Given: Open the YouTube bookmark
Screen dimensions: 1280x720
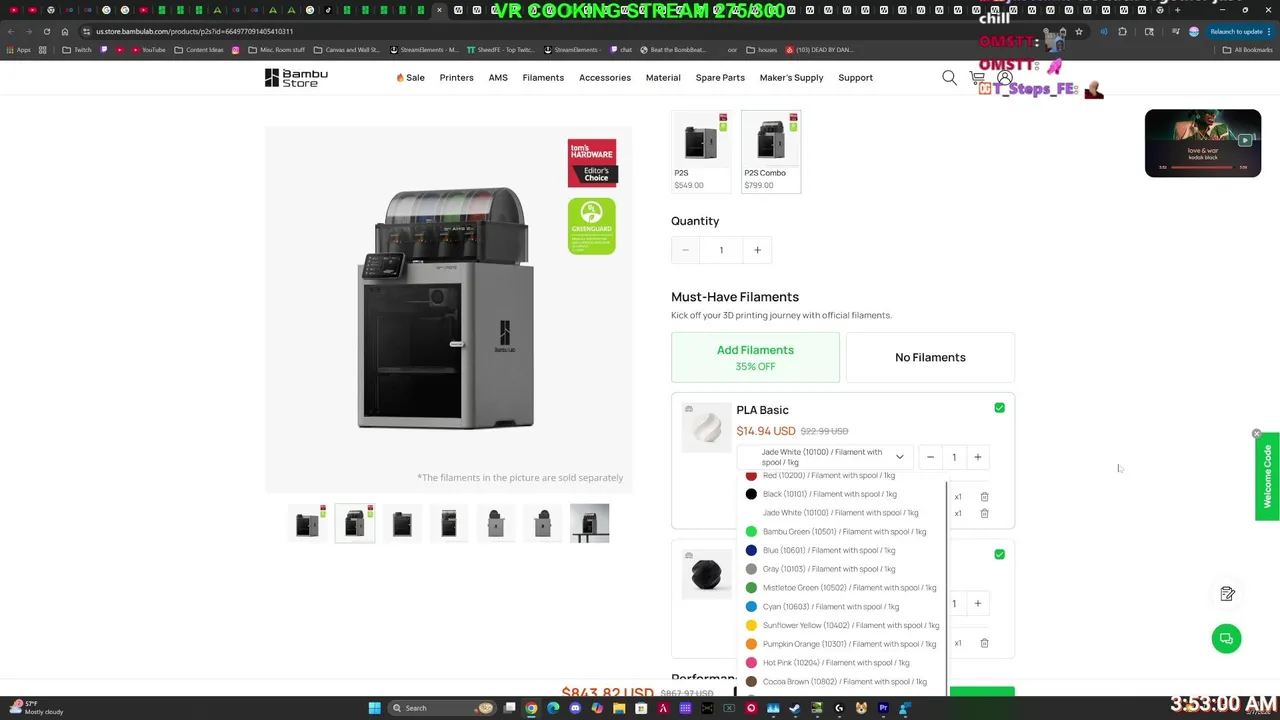Looking at the screenshot, I should coord(147,49).
